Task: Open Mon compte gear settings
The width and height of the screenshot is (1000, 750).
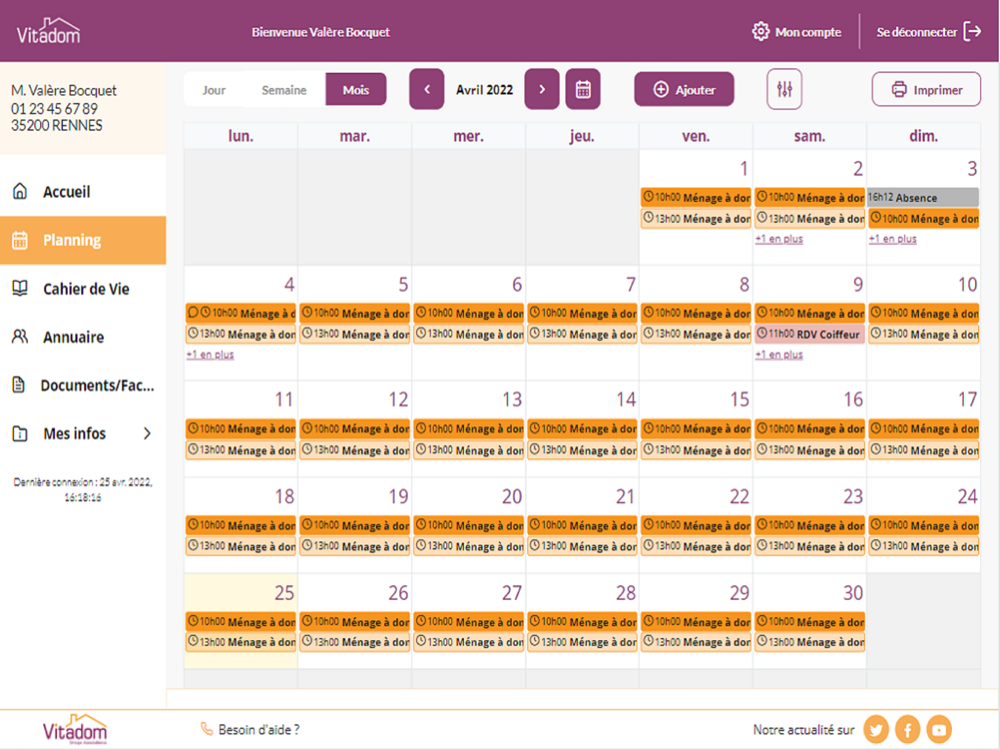Action: coord(760,31)
